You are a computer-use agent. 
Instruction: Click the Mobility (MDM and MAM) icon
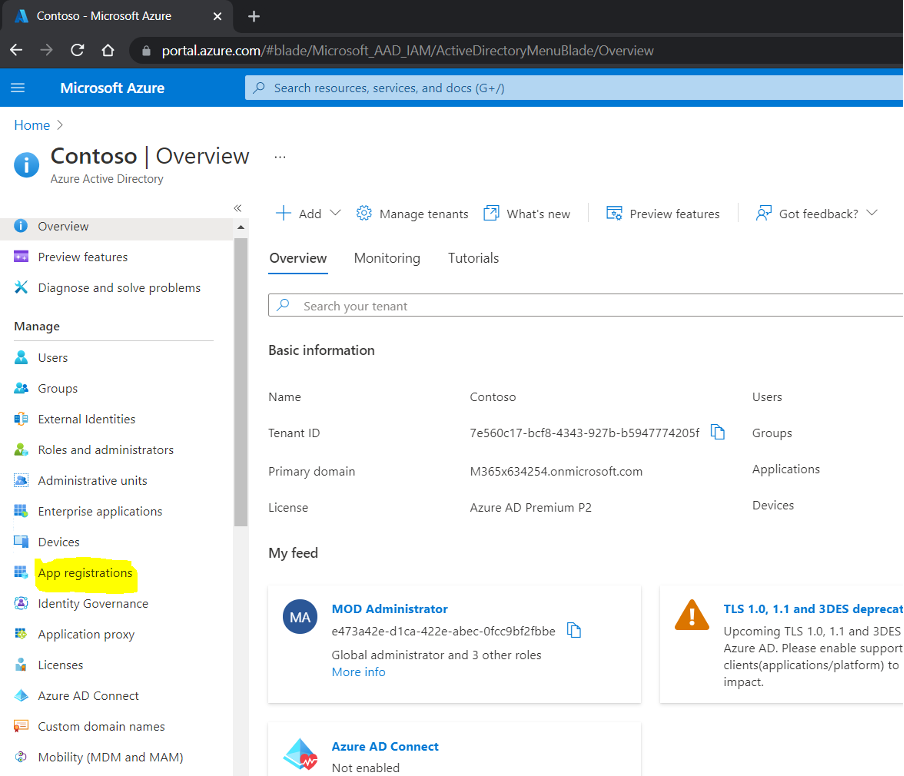click(21, 756)
